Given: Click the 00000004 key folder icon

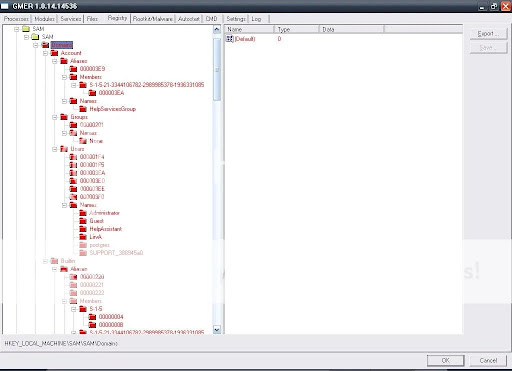Looking at the screenshot, I should tap(92, 317).
